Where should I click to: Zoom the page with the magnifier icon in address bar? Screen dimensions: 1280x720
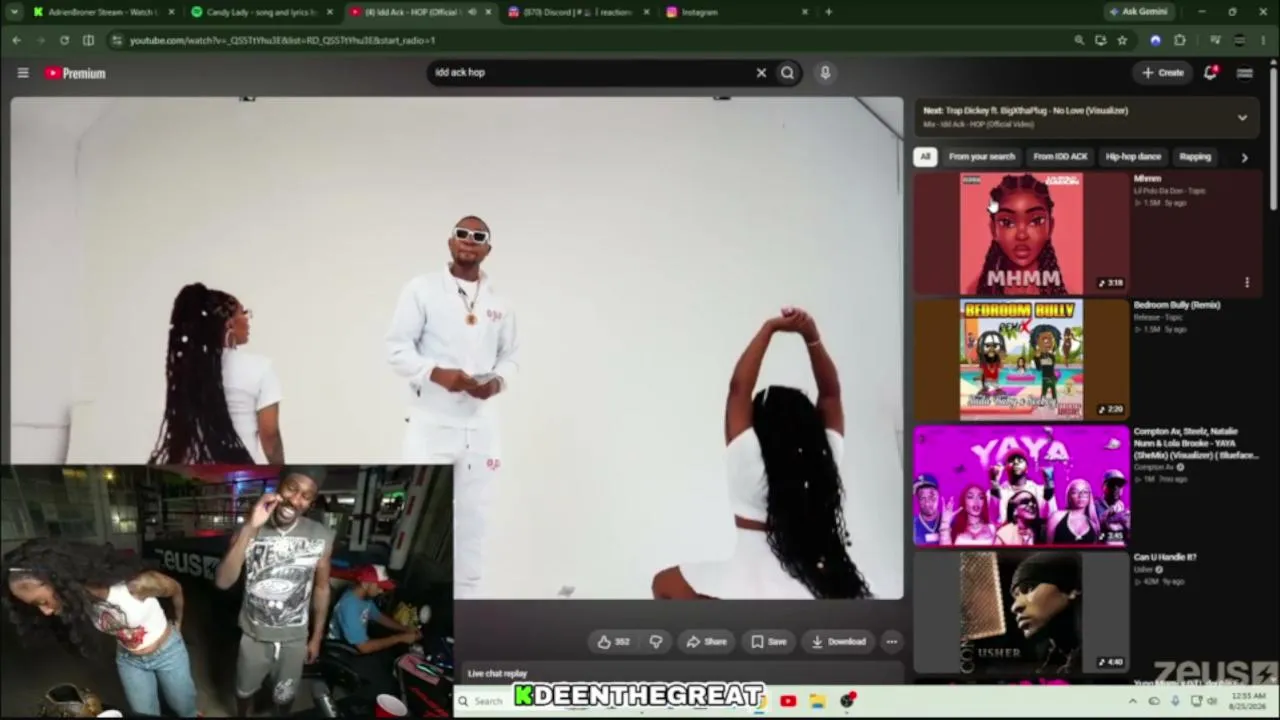click(x=1079, y=40)
